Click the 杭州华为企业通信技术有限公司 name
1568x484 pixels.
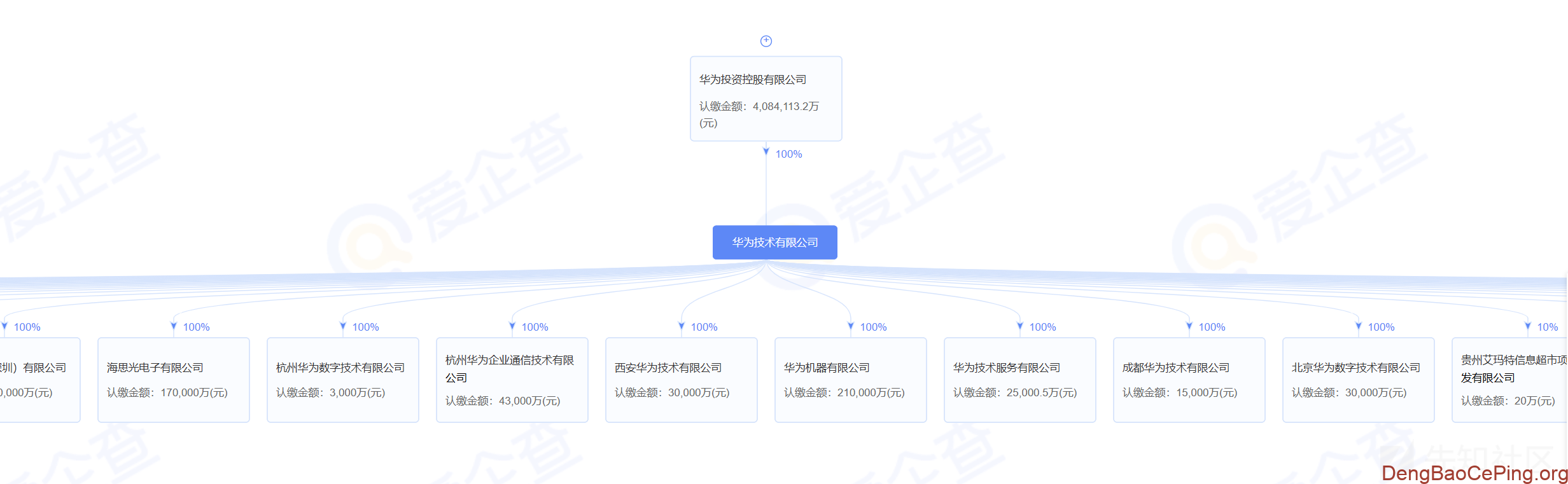[510, 369]
